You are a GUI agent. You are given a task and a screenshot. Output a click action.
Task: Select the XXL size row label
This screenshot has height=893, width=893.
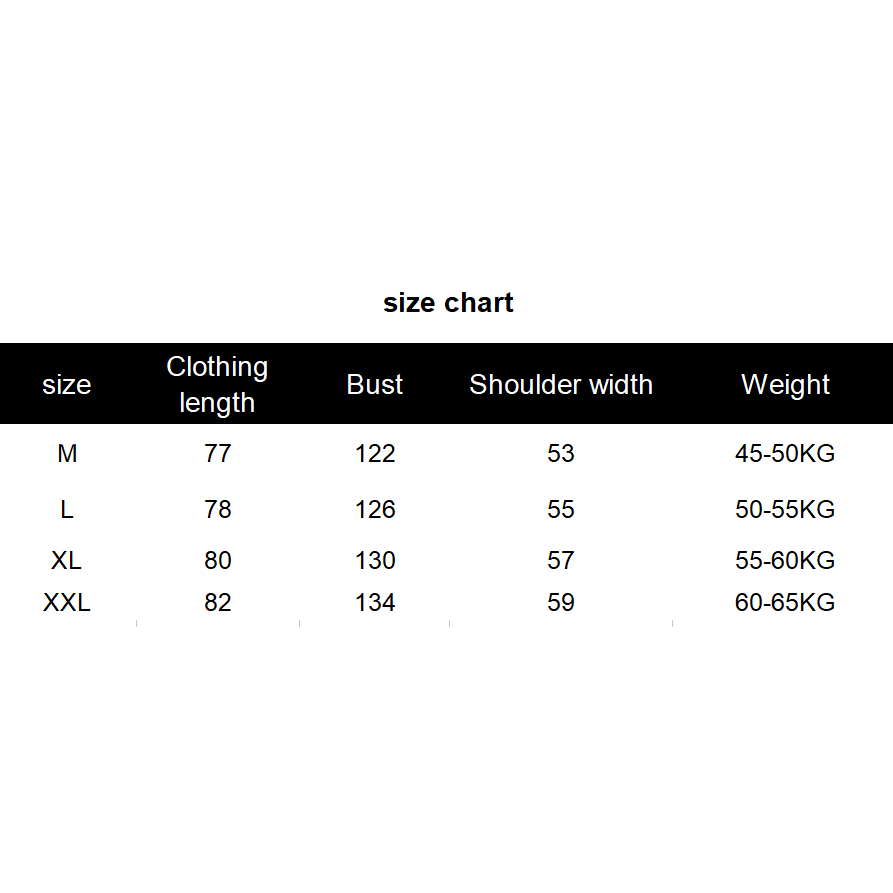coord(67,603)
